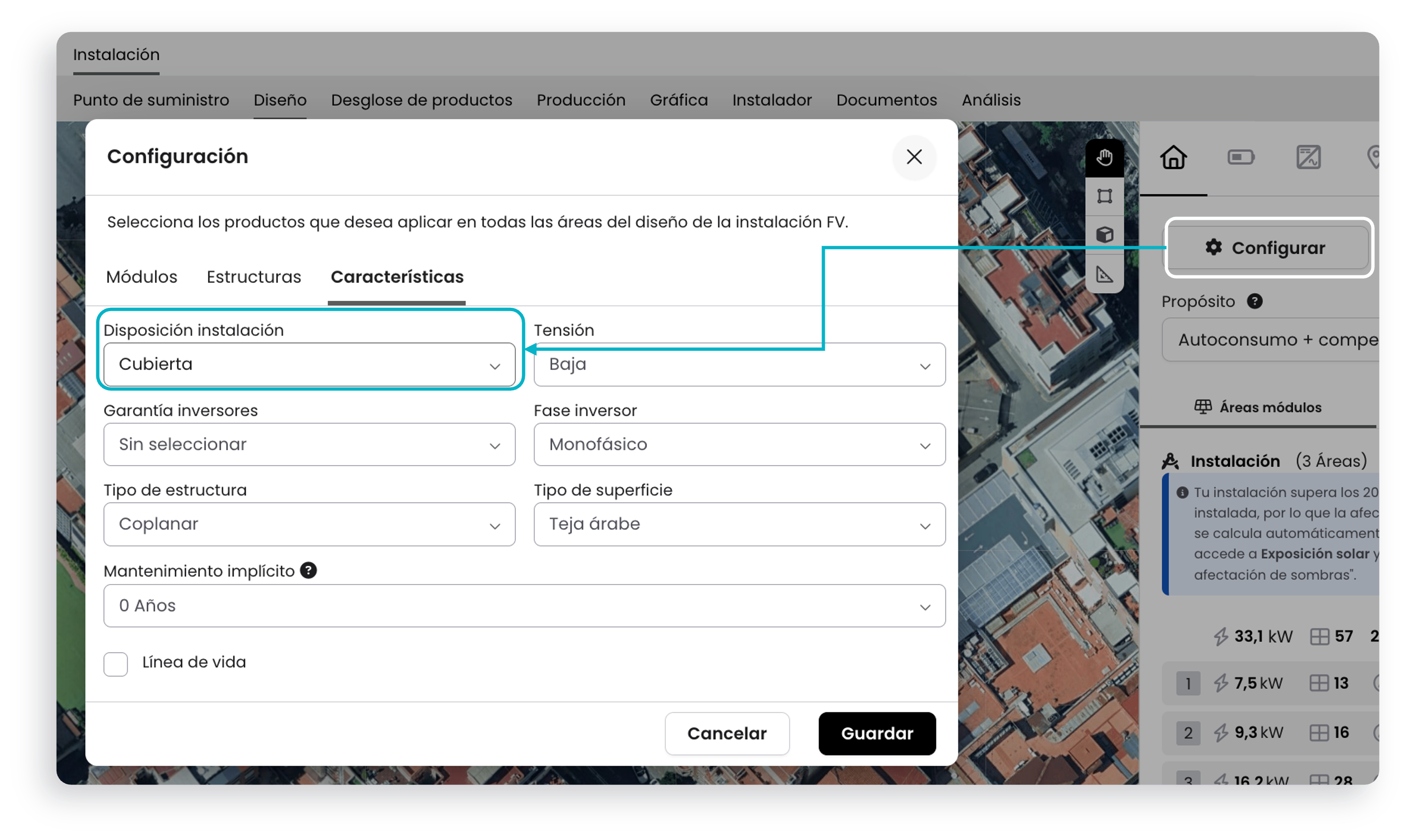Image resolution: width=1411 pixels, height=840 pixels.
Task: Click the Instalación compass icon
Action: [1170, 461]
